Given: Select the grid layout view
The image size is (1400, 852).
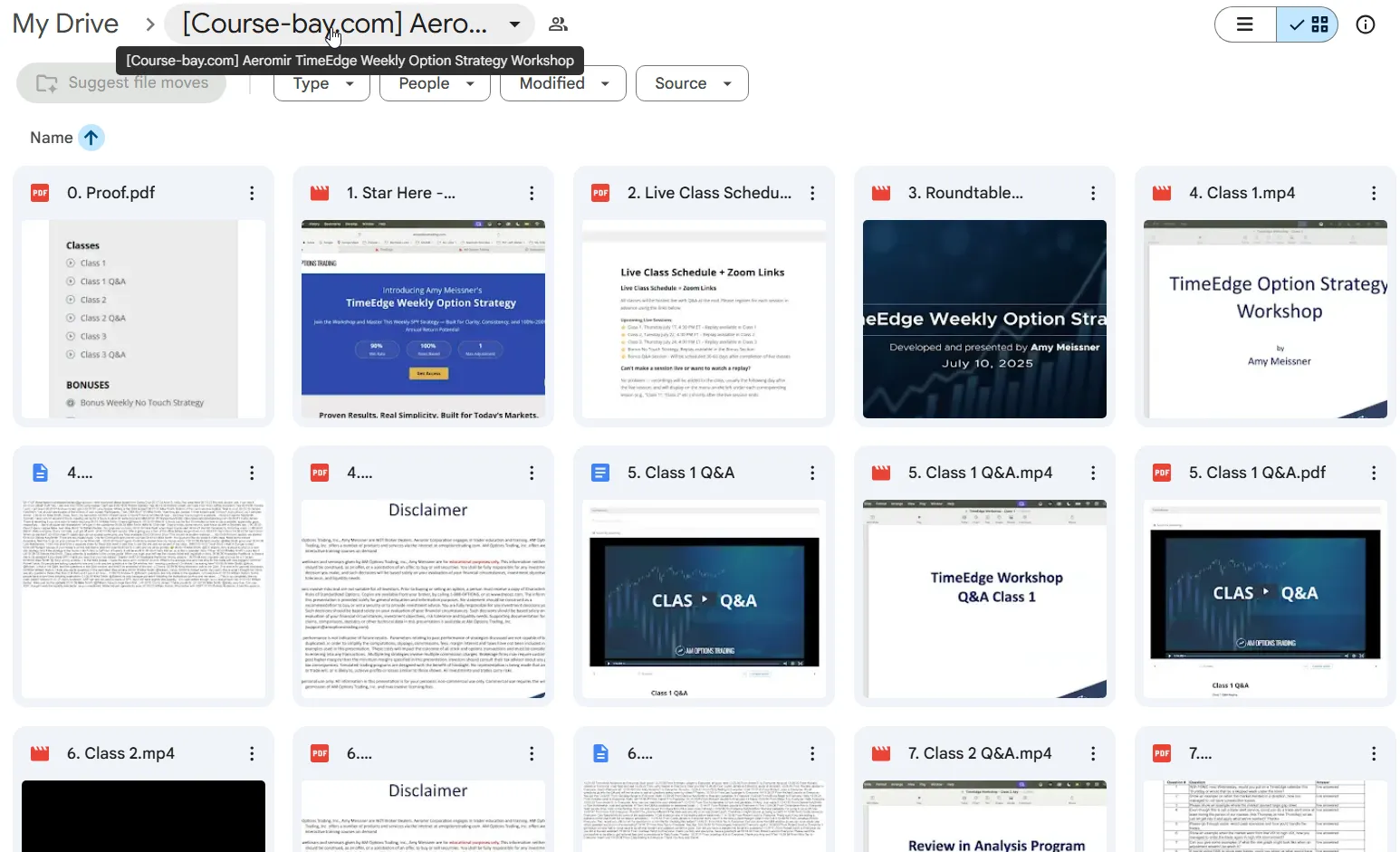Looking at the screenshot, I should (x=1307, y=24).
